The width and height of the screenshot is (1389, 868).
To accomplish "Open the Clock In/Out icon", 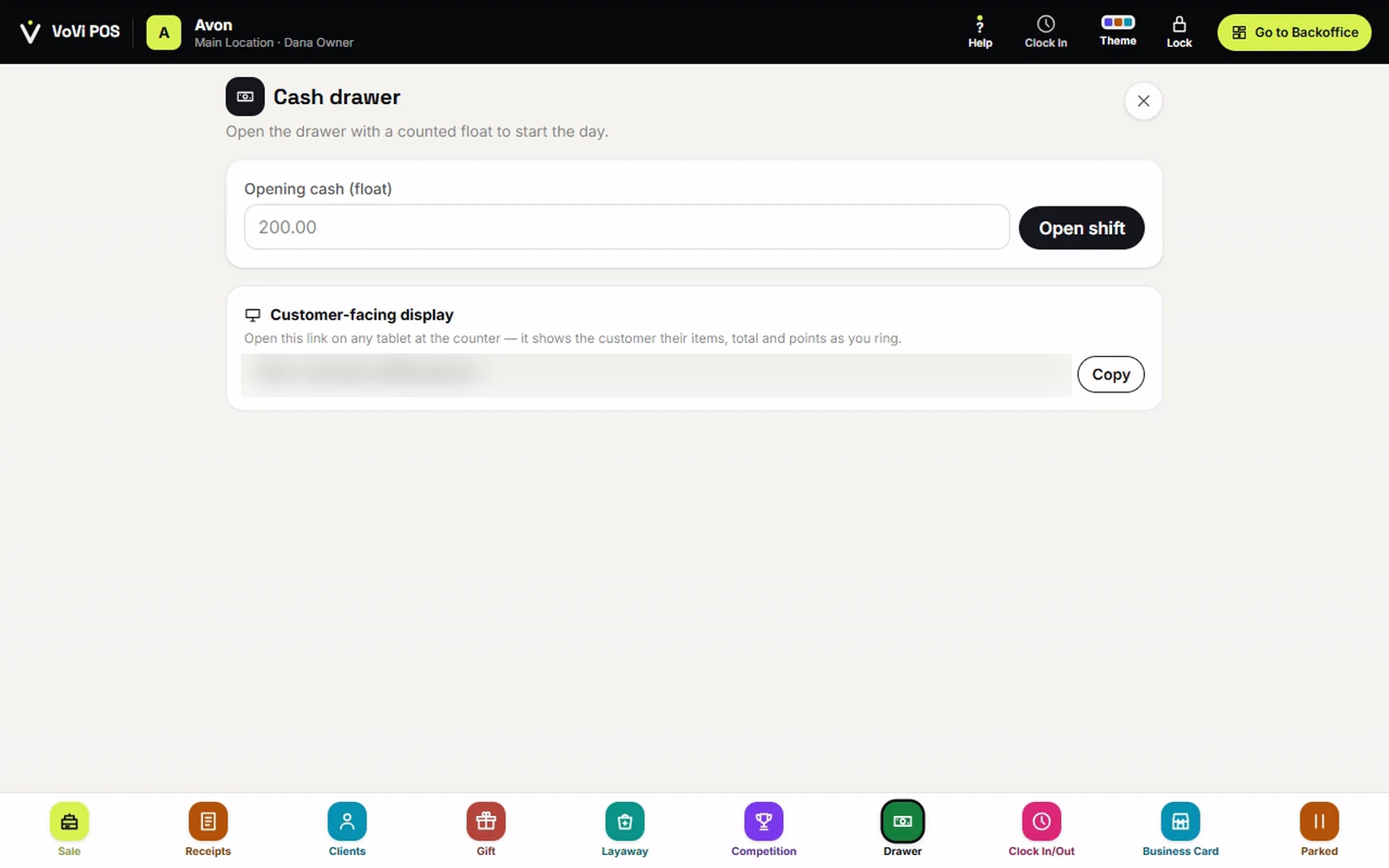I will pos(1042,821).
